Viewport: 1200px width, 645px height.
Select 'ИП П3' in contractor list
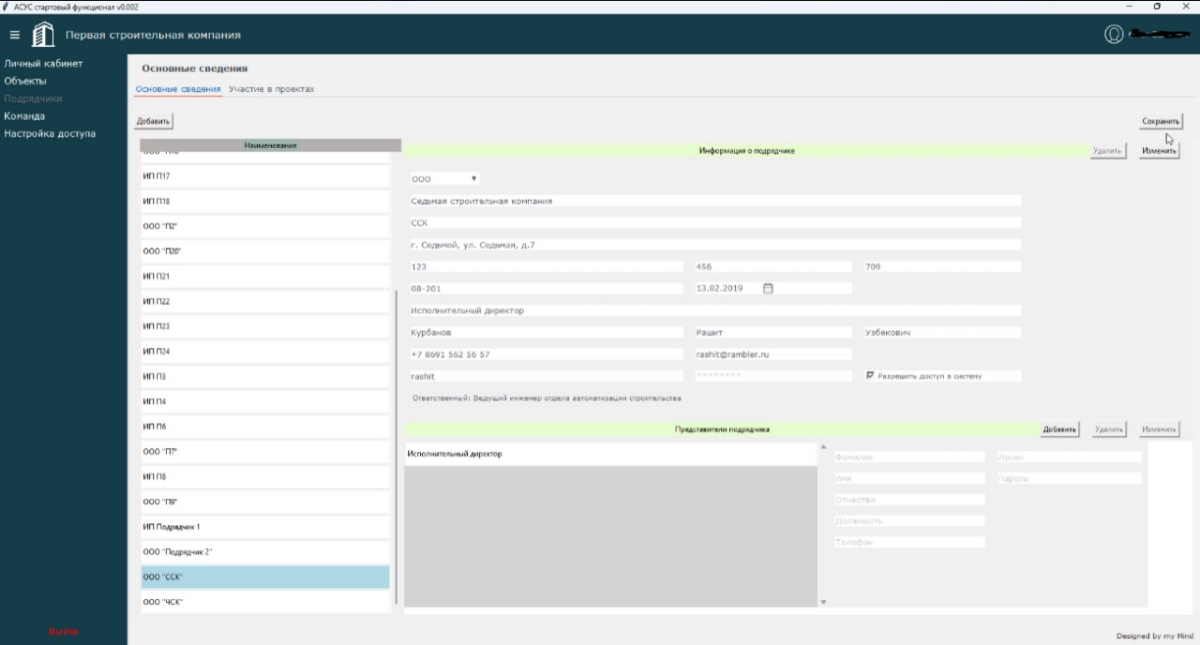[265, 377]
